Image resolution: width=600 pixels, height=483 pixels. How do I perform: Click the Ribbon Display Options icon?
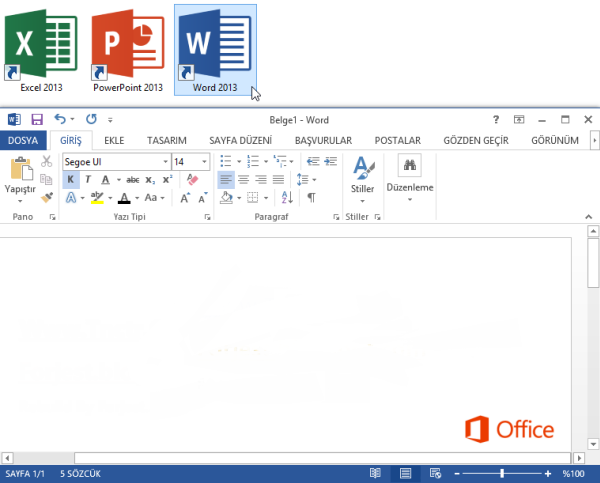coord(519,120)
